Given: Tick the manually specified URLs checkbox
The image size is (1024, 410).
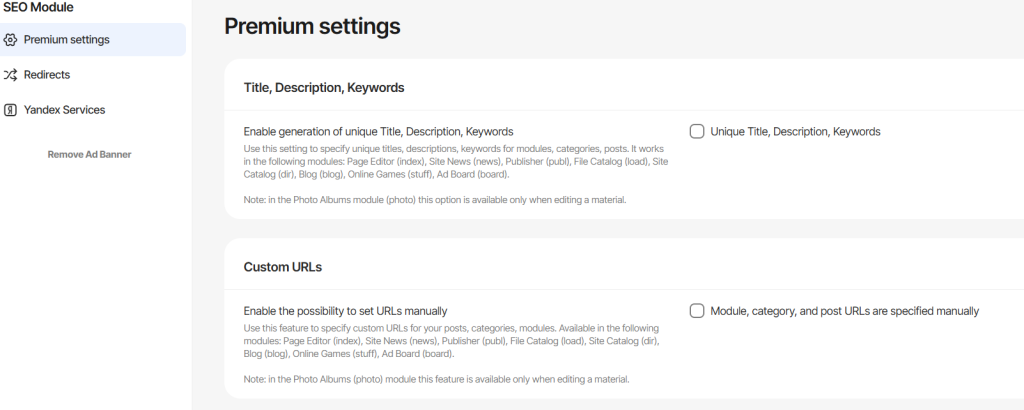Looking at the screenshot, I should coord(697,311).
